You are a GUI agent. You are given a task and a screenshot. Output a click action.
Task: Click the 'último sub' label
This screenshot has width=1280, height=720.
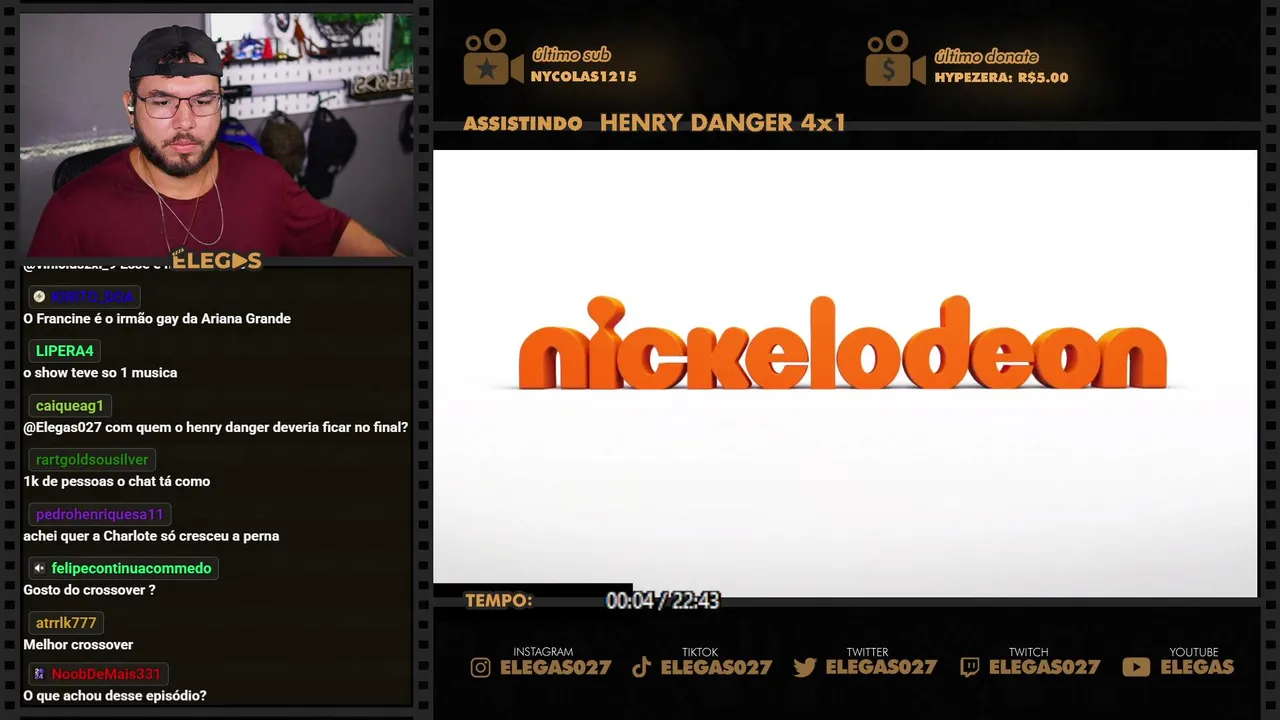[571, 55]
